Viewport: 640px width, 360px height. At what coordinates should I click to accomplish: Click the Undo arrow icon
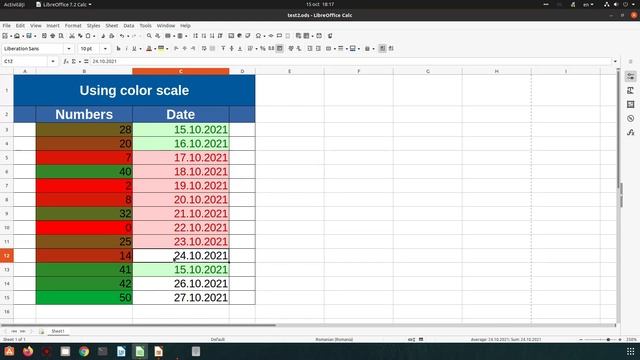pos(122,36)
